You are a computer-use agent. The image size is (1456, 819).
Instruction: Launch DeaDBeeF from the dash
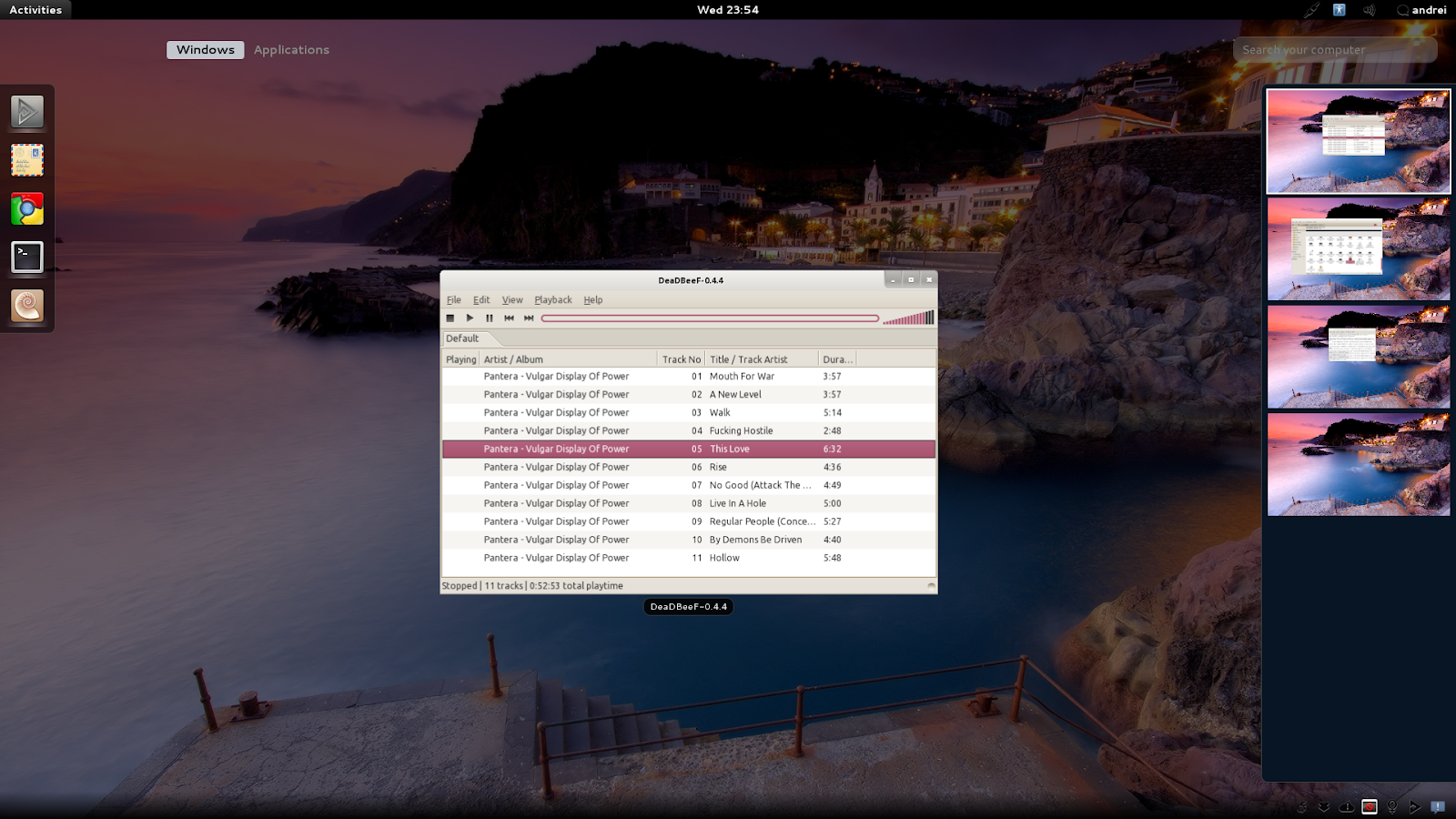tap(27, 112)
